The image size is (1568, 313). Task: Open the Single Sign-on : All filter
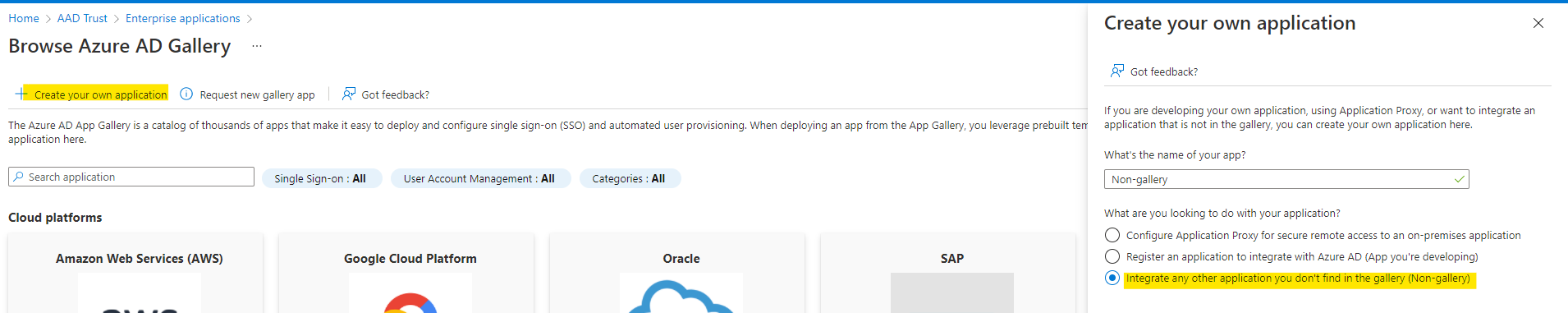tap(321, 178)
